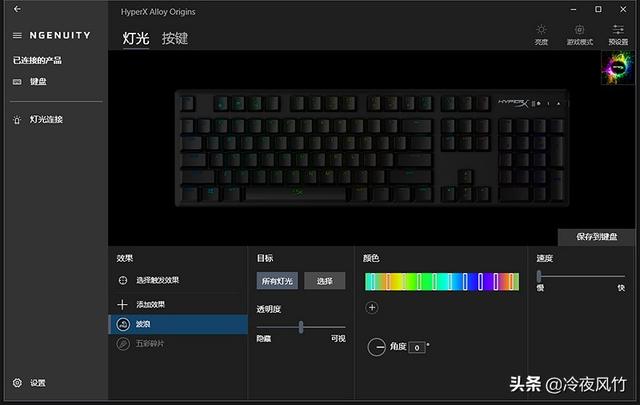Select all lights (所有灯光) target
640x405 pixels.
pos(277,281)
